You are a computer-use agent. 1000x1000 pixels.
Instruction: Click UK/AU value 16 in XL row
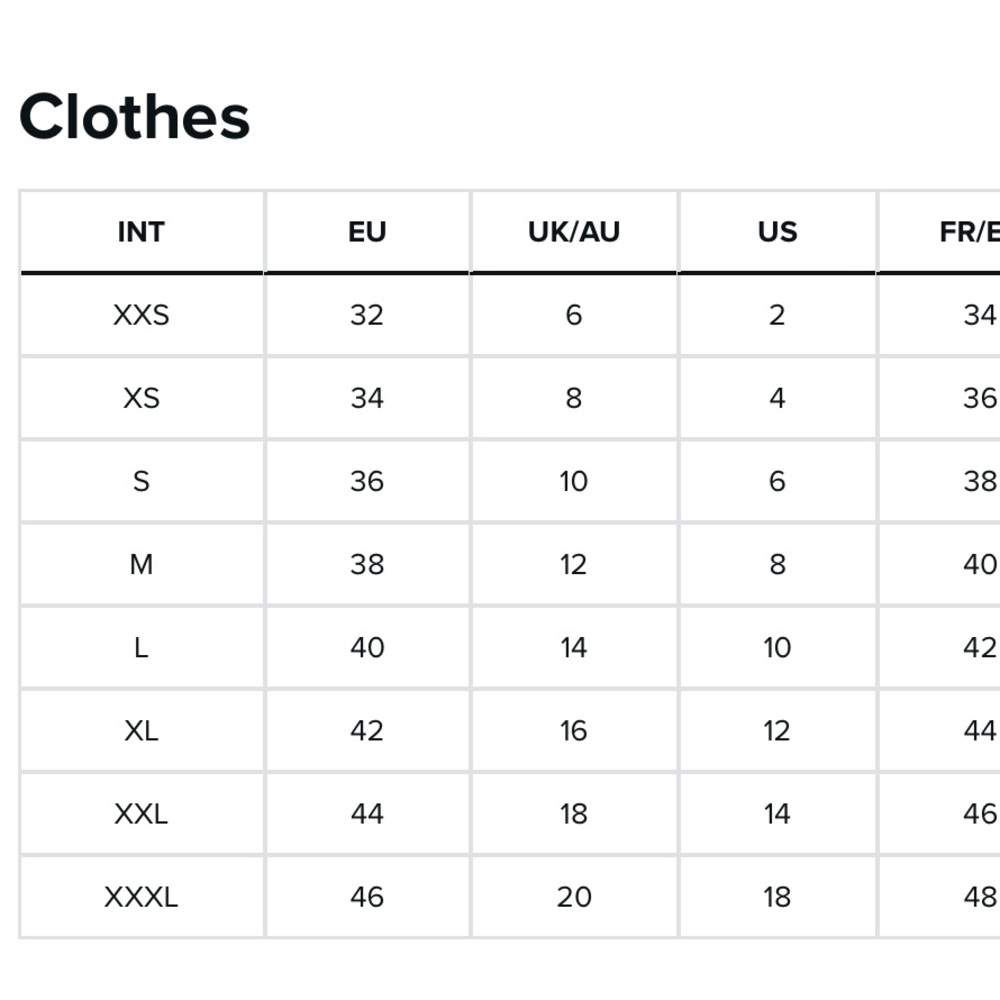pos(574,730)
